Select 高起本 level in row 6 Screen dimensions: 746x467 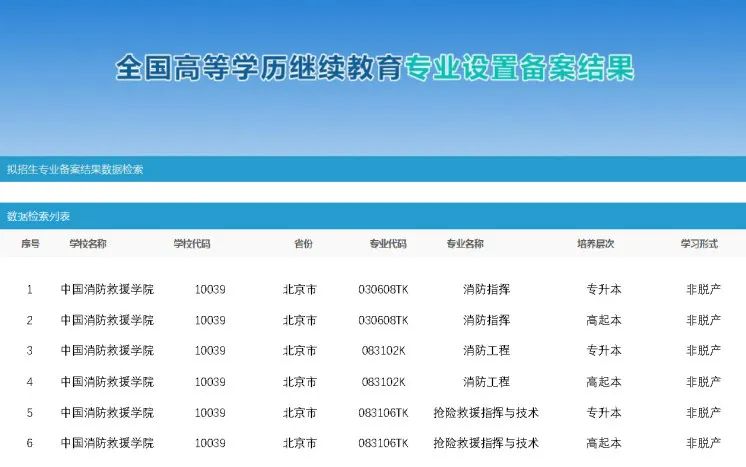[603, 443]
